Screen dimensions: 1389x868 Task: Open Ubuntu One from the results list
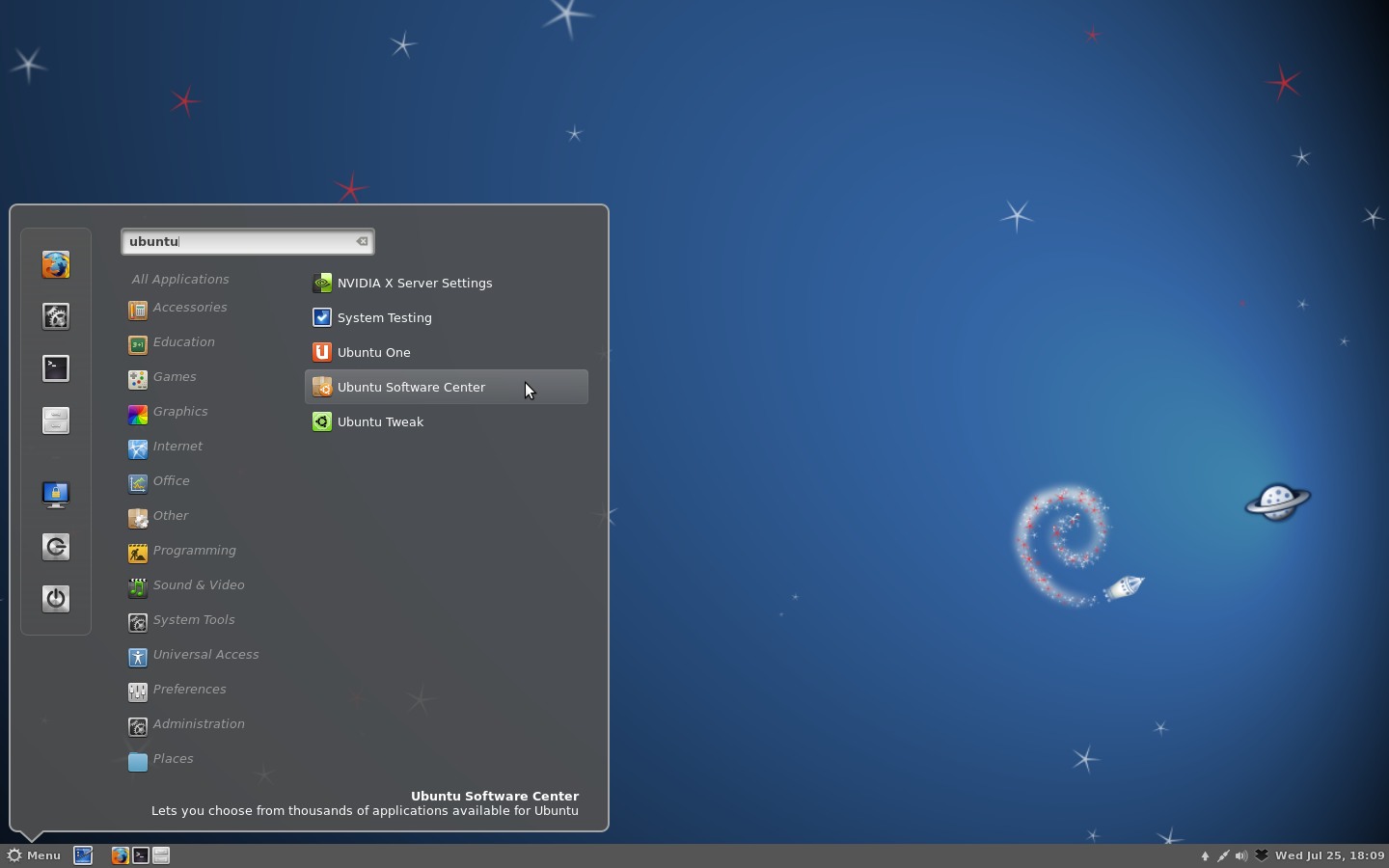[x=373, y=352]
